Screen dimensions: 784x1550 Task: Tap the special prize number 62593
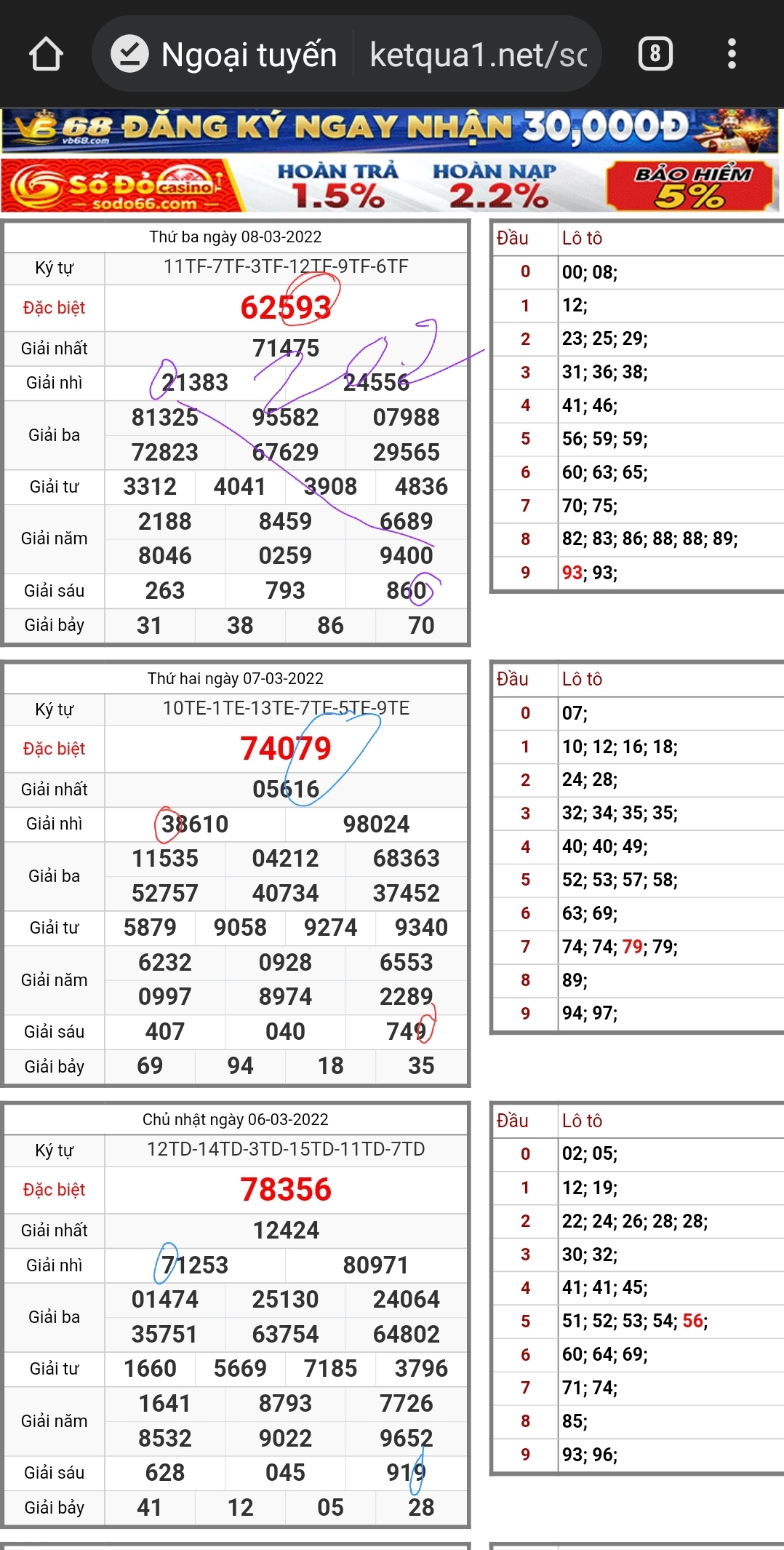click(x=286, y=308)
